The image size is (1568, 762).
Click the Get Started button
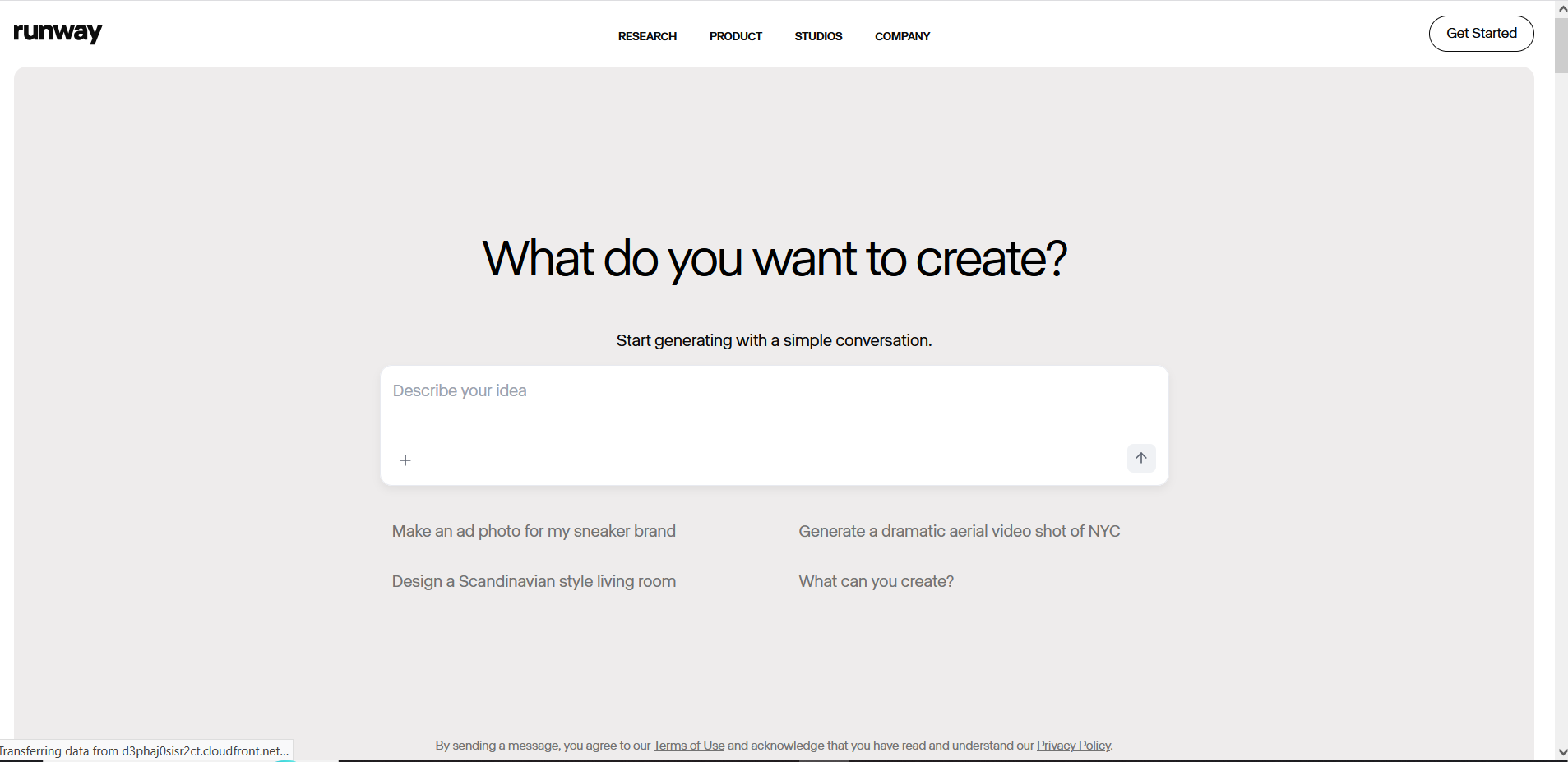[1481, 34]
